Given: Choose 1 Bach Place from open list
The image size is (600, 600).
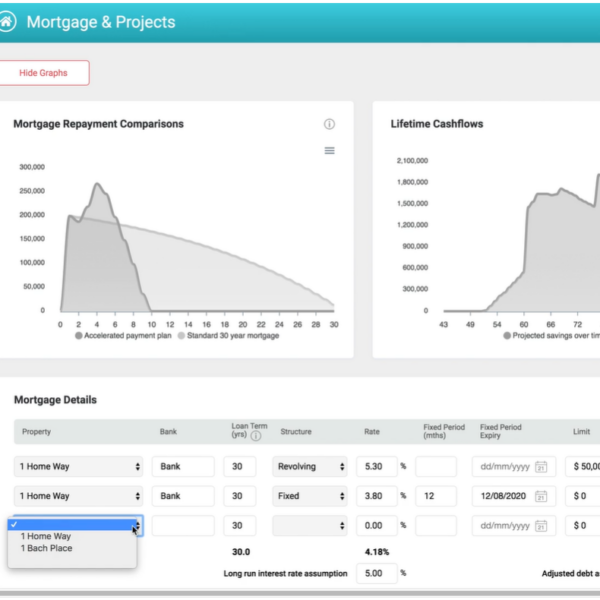Looking at the screenshot, I should pyautogui.click(x=47, y=548).
